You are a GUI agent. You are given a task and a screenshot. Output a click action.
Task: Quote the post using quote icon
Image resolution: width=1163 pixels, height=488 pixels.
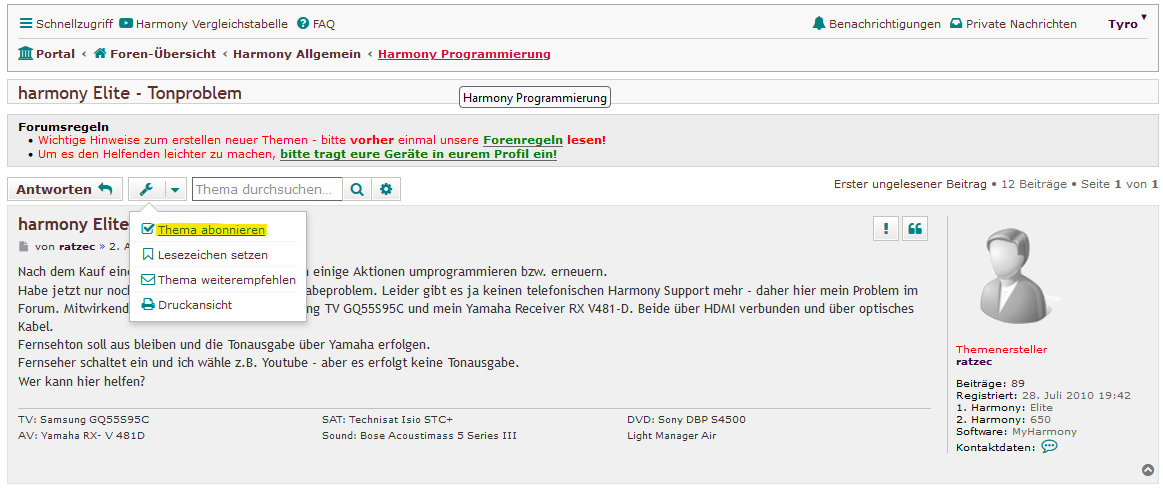coord(914,229)
